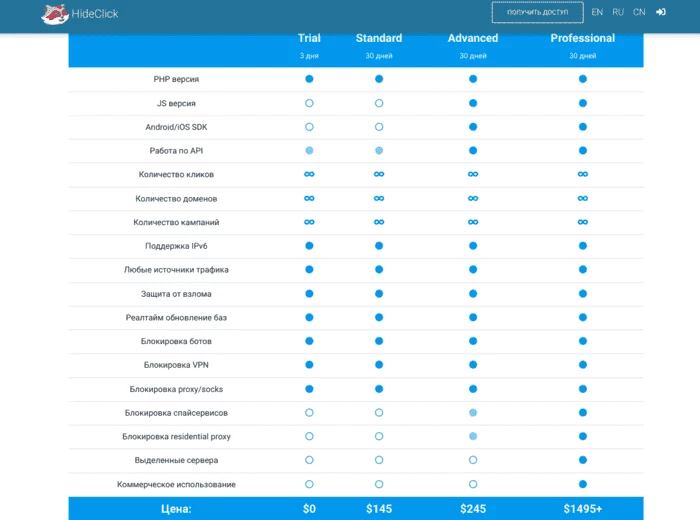Select the Standard plan header
700x520 pixels.
379,38
